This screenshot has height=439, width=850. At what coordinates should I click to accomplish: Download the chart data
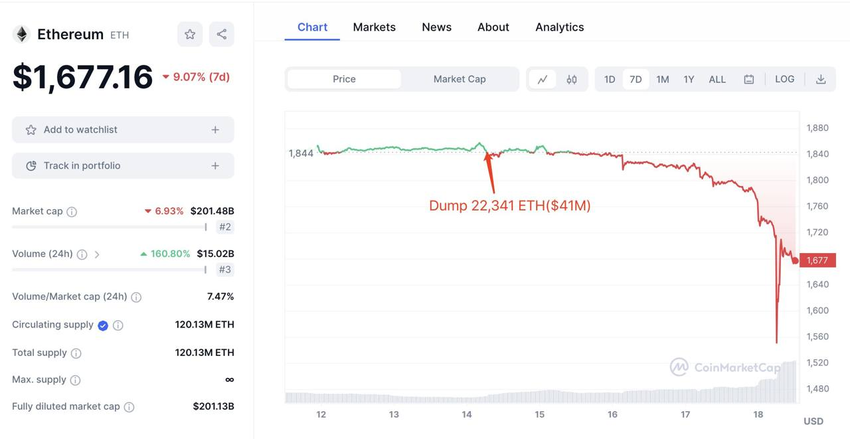820,79
